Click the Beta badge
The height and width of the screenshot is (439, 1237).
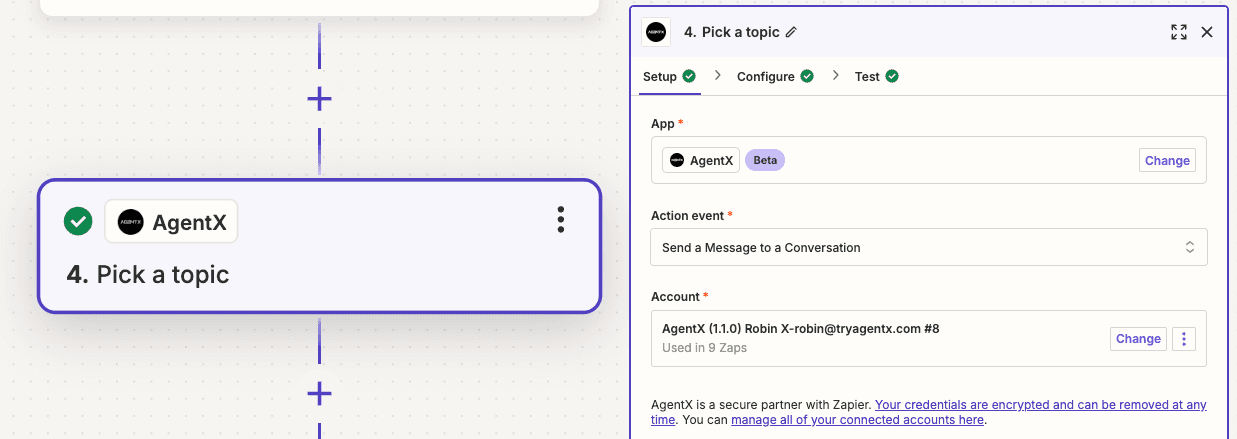(x=765, y=160)
